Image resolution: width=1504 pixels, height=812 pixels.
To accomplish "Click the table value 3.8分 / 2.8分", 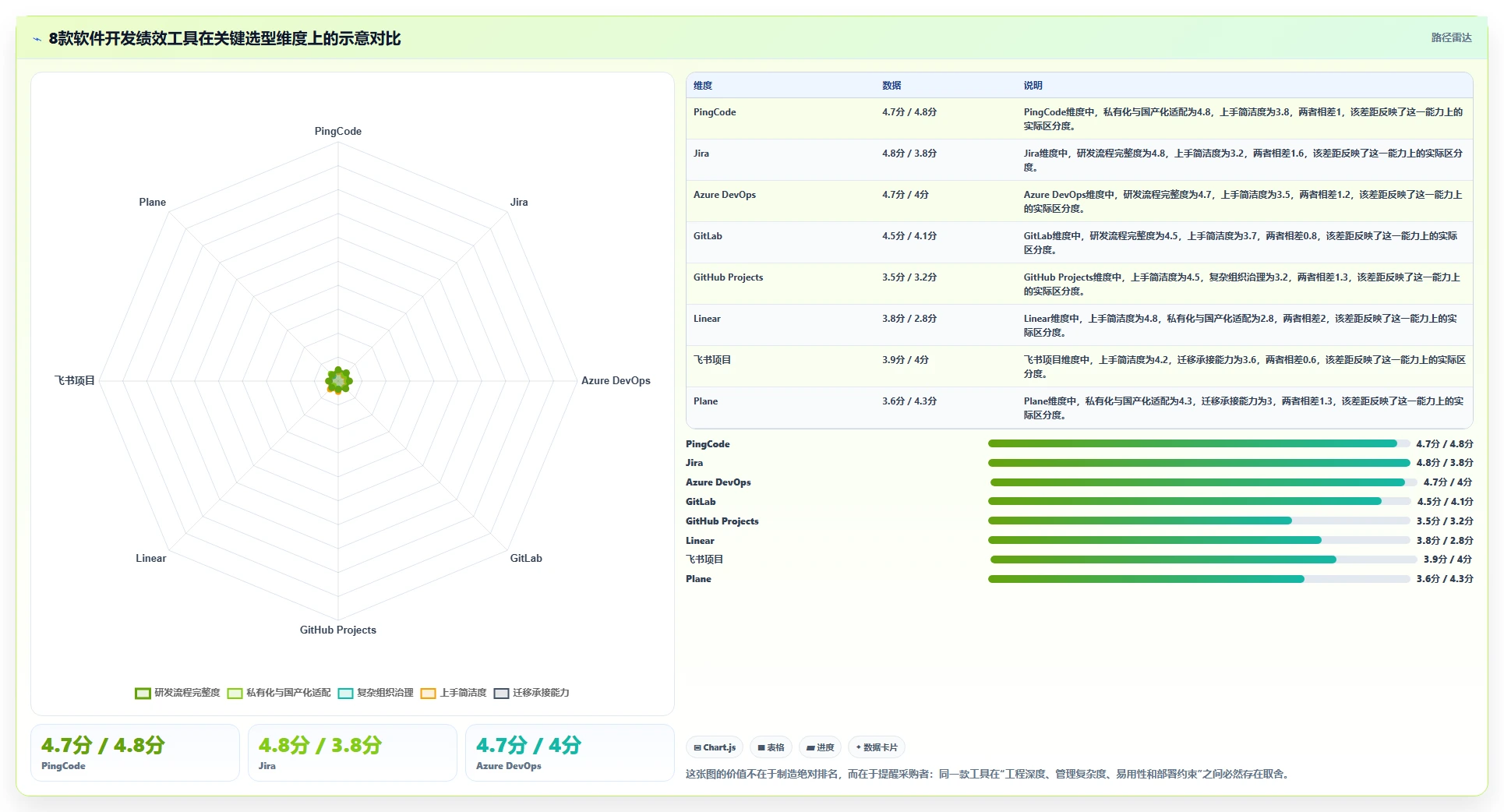I will coord(909,319).
